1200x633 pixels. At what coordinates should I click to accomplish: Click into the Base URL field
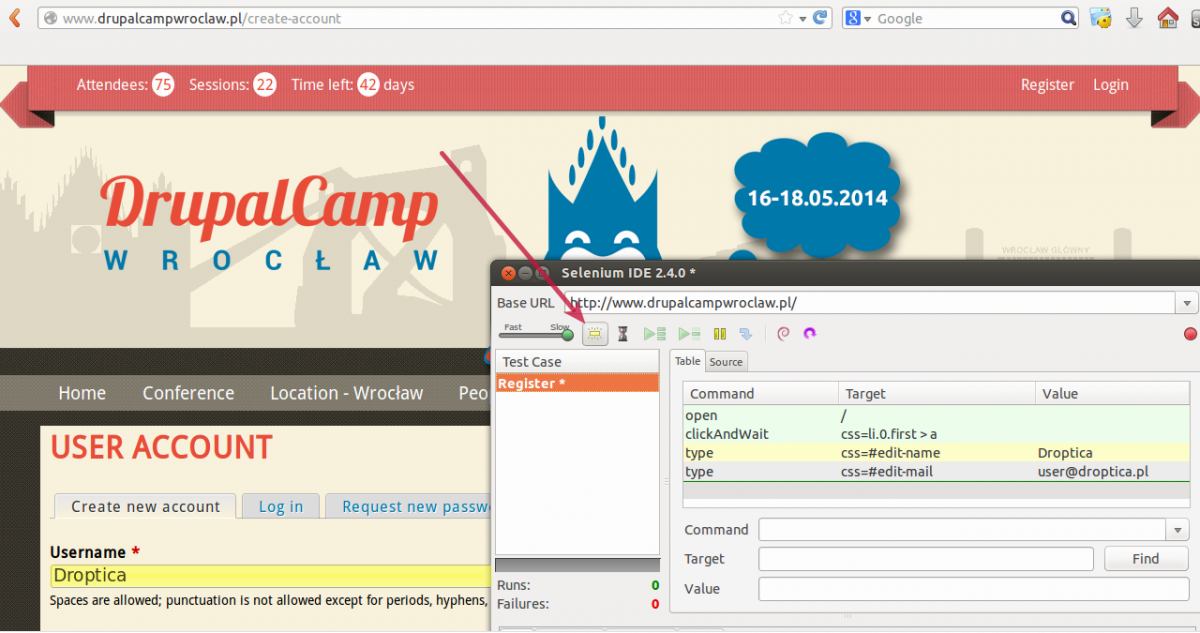coord(869,303)
